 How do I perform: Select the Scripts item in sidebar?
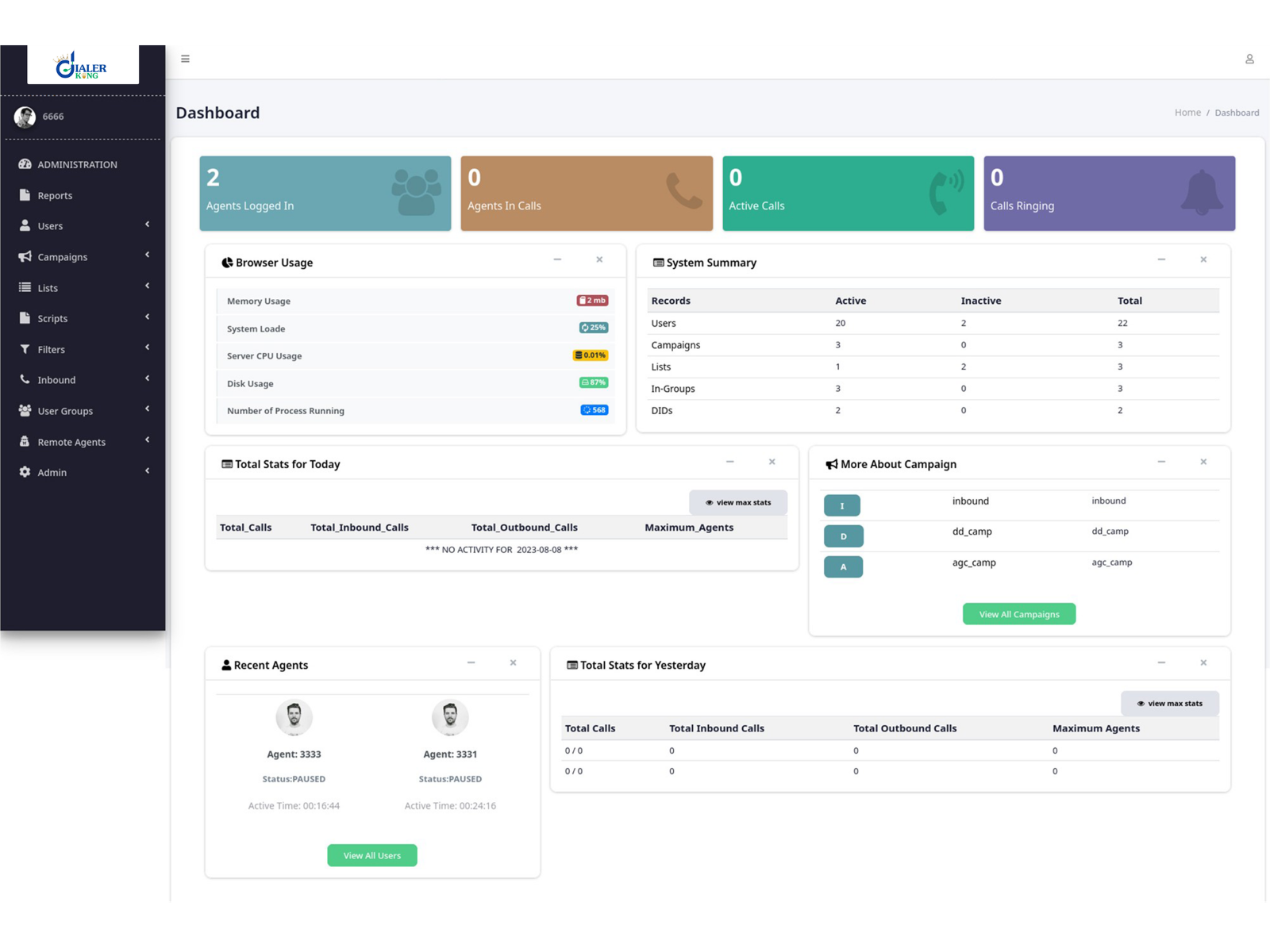click(x=52, y=318)
